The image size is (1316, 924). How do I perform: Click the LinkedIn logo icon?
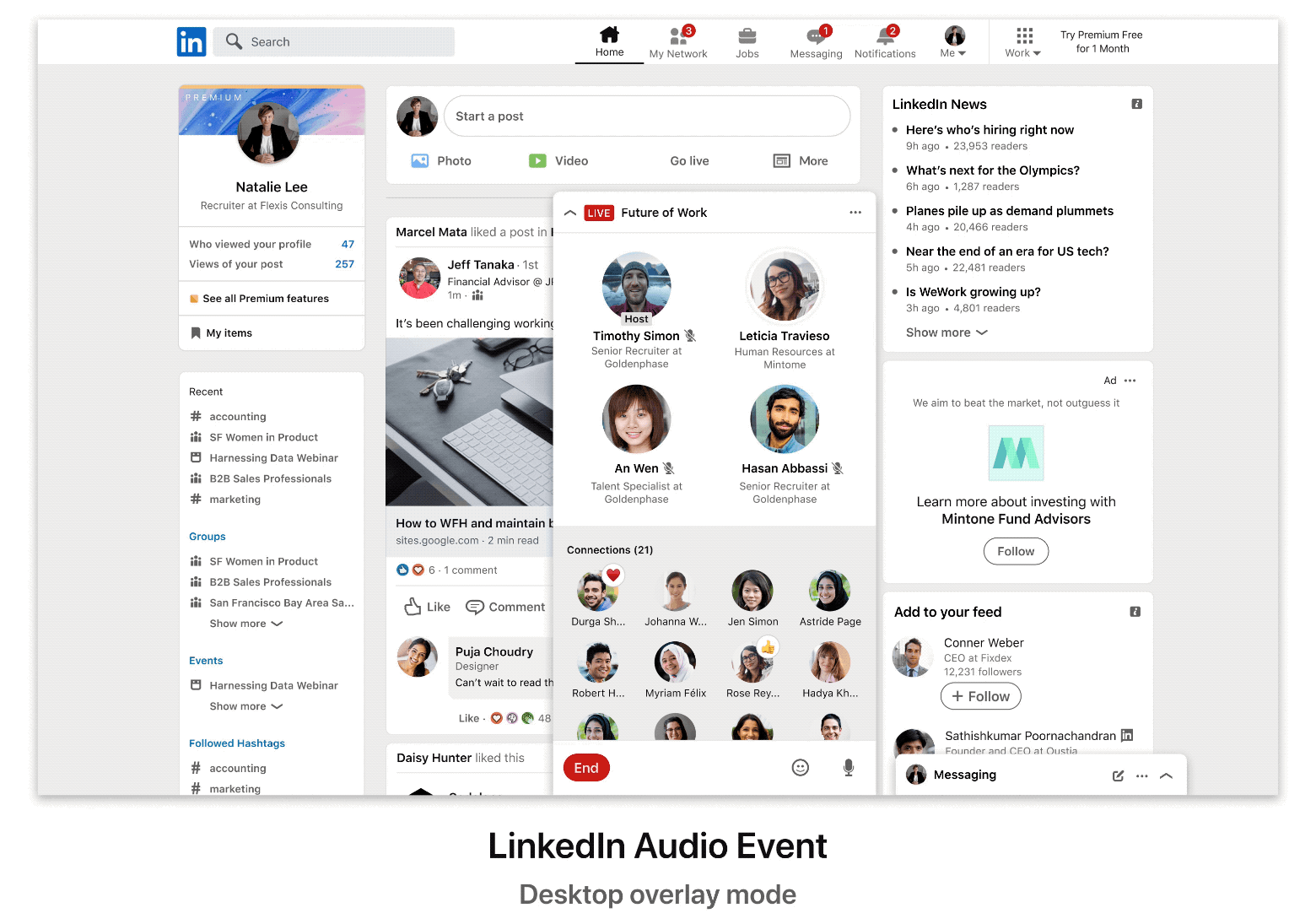coord(191,41)
